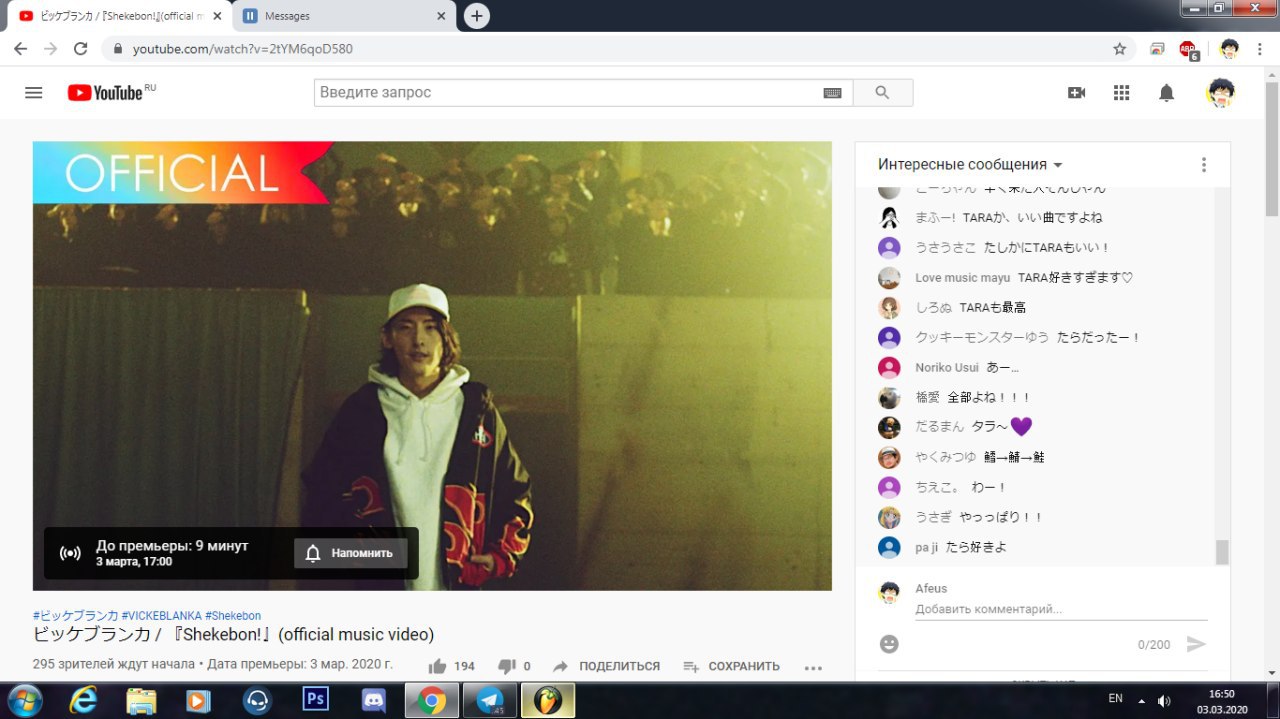Screen dimensions: 1280x719
Task: Click the Chrome address bar URL
Action: 243,49
